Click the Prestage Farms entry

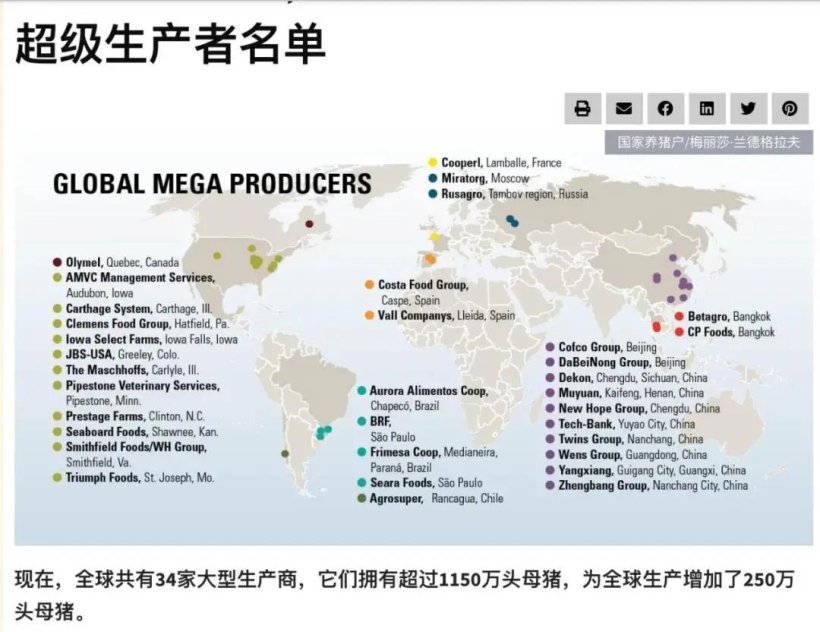(129, 417)
